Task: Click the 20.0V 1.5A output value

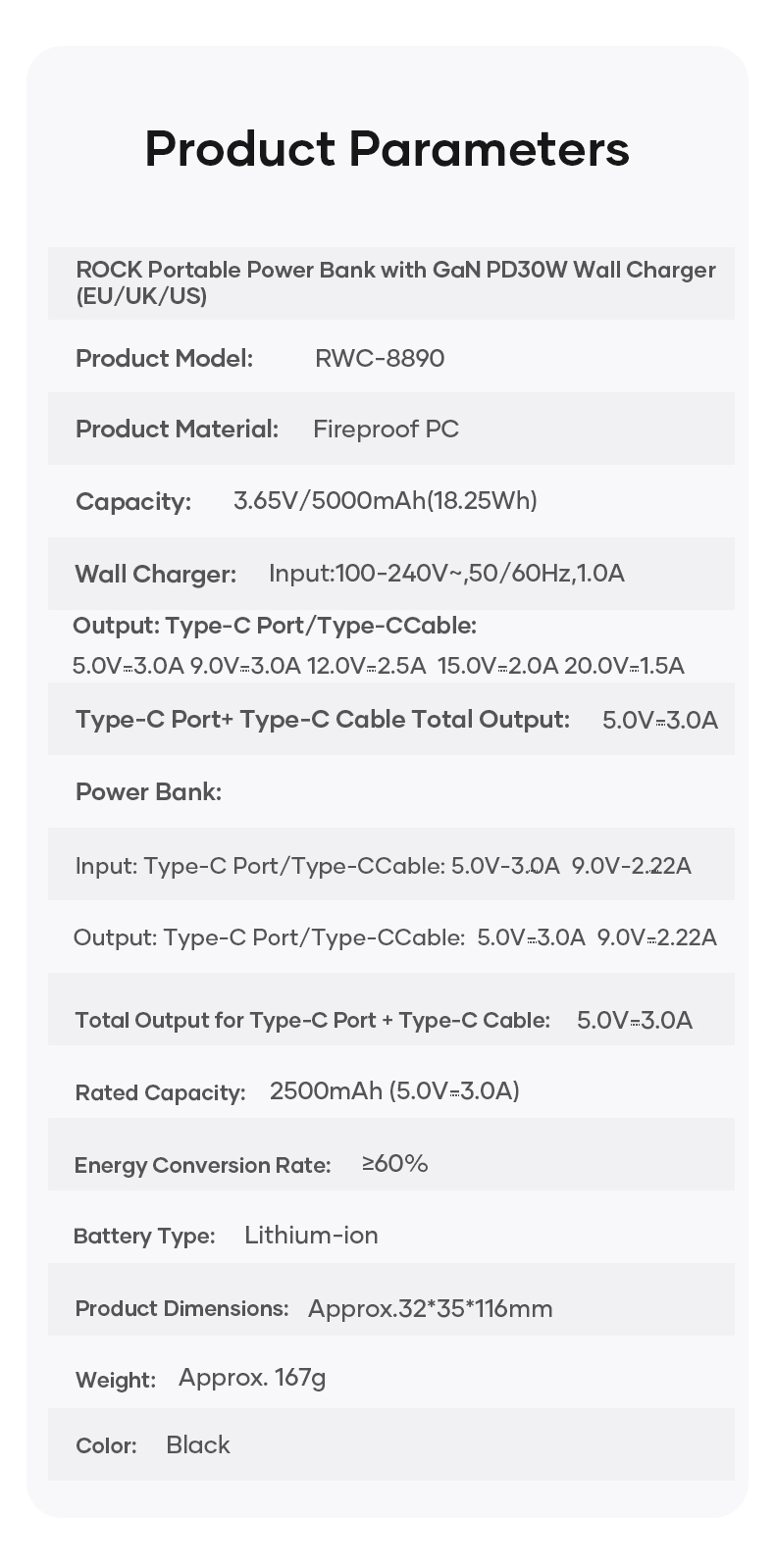Action: pyautogui.click(x=624, y=666)
